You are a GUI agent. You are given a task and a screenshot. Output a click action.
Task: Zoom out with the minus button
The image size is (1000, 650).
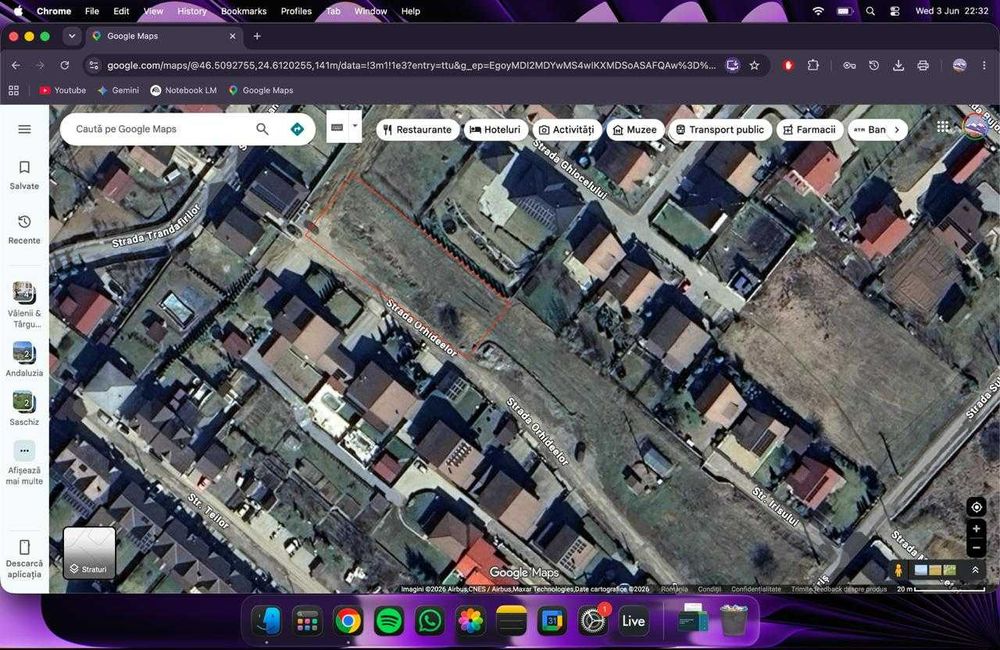point(976,548)
